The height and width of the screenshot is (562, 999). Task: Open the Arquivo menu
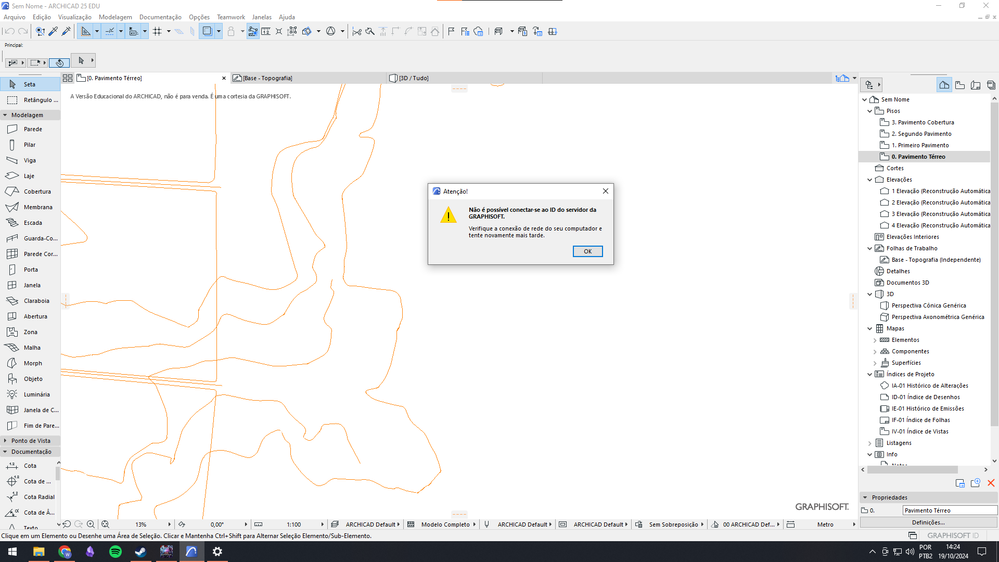(x=15, y=17)
